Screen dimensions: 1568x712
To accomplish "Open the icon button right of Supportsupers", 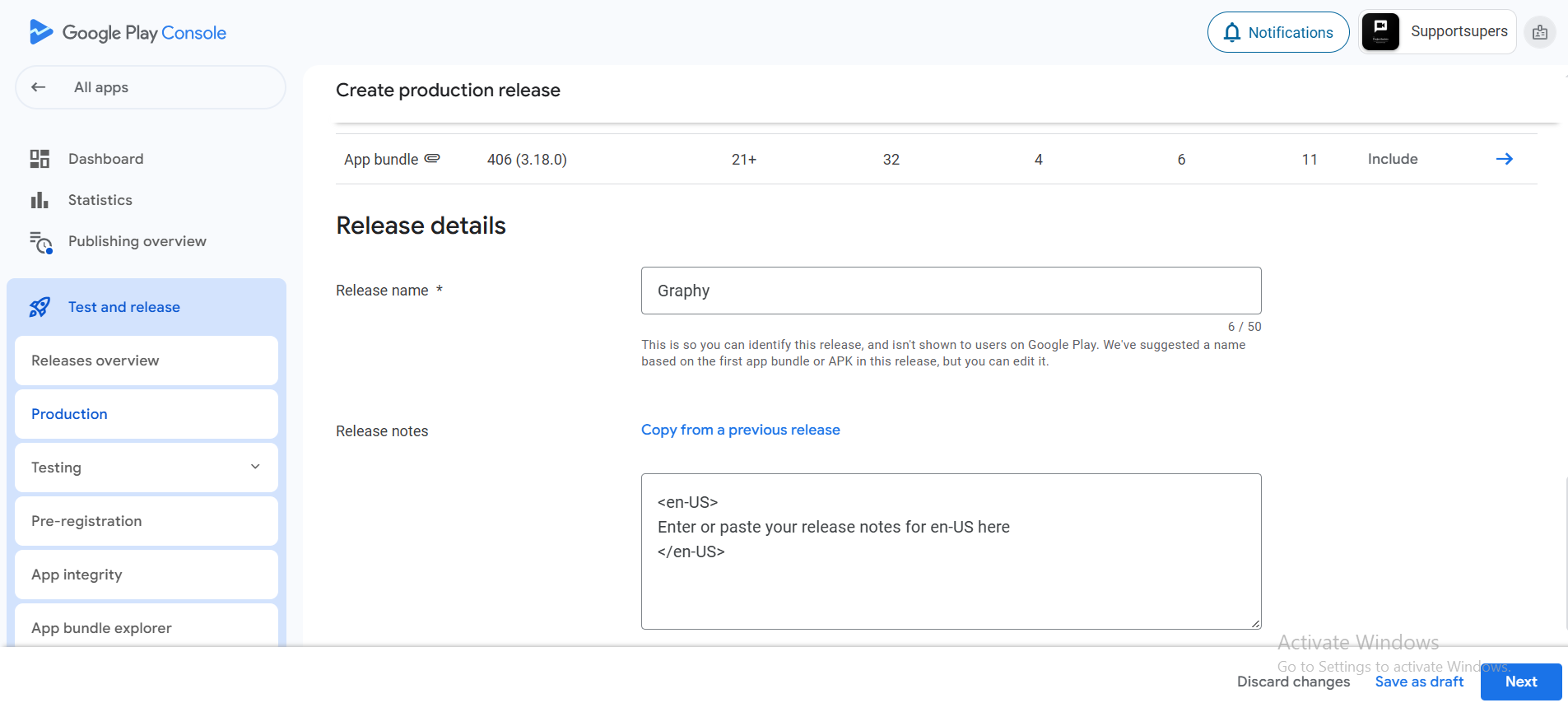I will (1539, 33).
